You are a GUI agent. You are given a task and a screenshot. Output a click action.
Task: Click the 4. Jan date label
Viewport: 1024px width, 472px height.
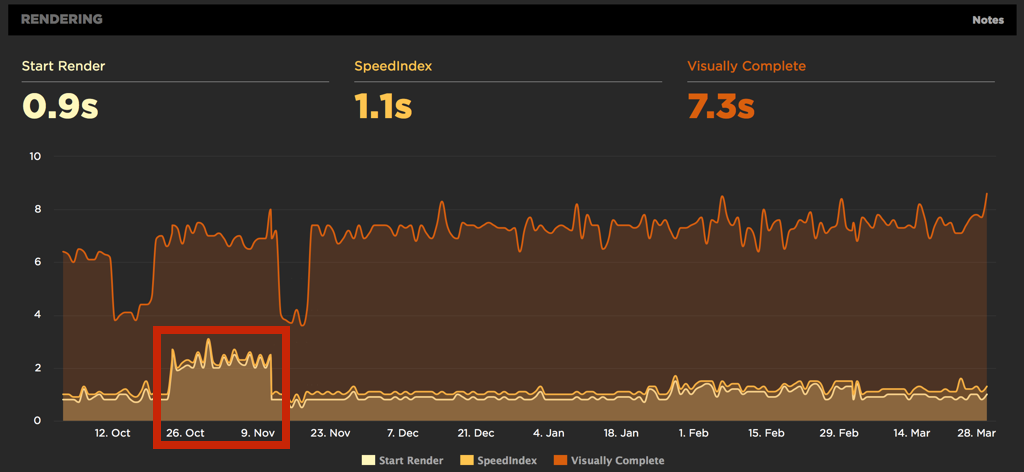point(549,433)
